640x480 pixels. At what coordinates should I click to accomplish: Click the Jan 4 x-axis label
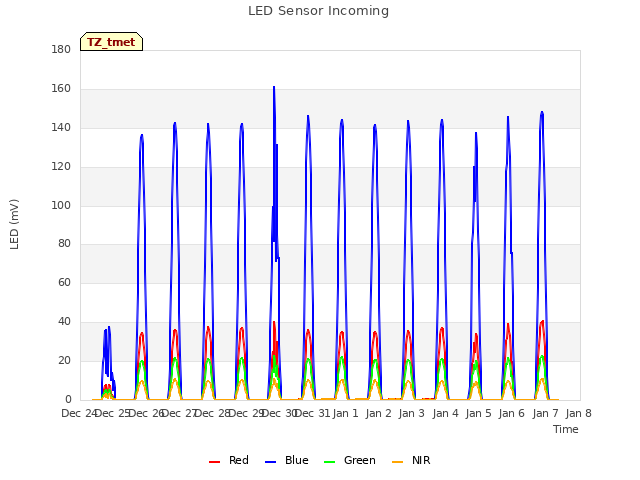pyautogui.click(x=445, y=413)
